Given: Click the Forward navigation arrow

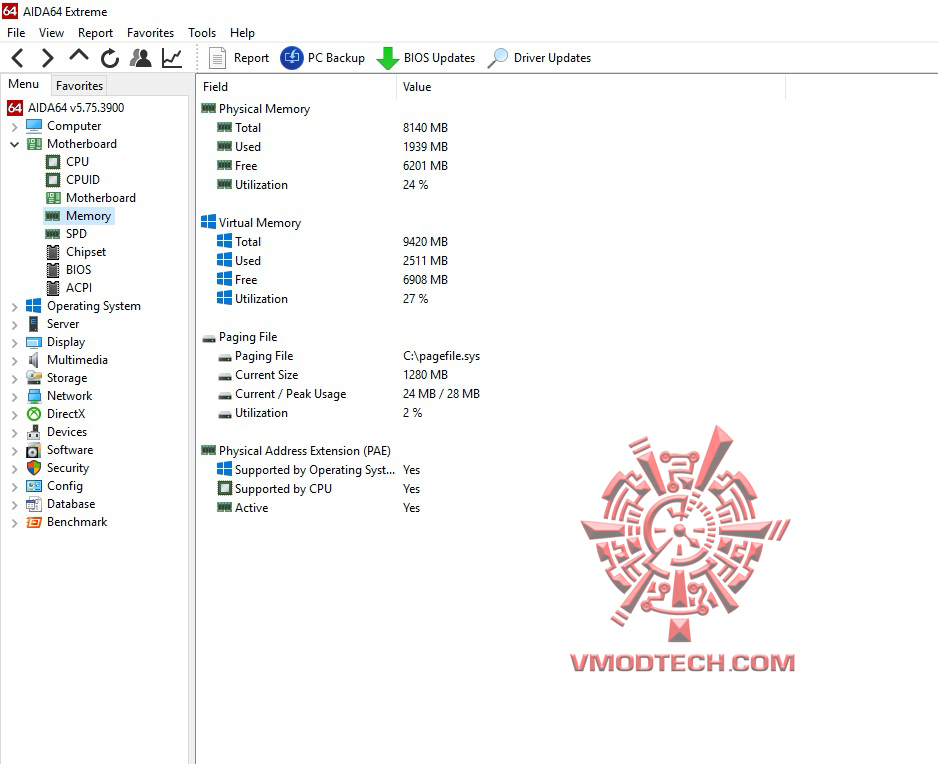Looking at the screenshot, I should pos(47,58).
